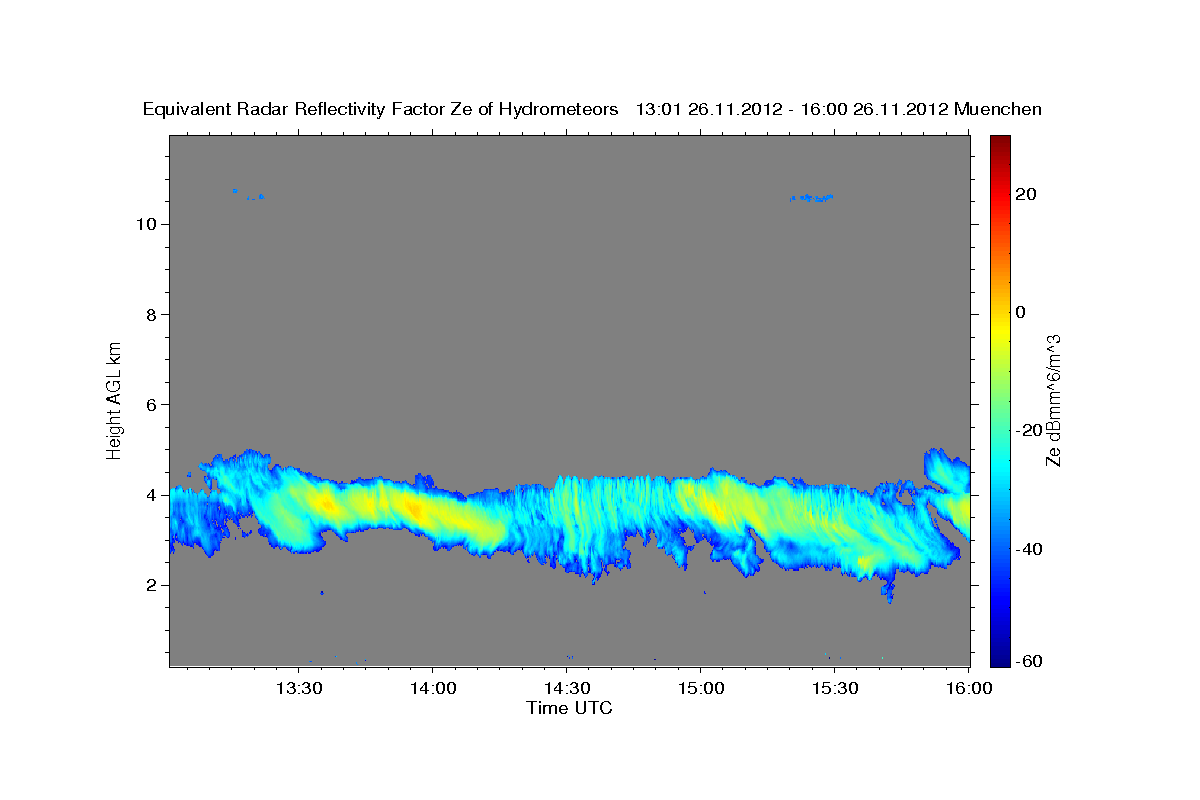Click the '15:00' time tick label
The height and width of the screenshot is (800, 1200).
[700, 689]
